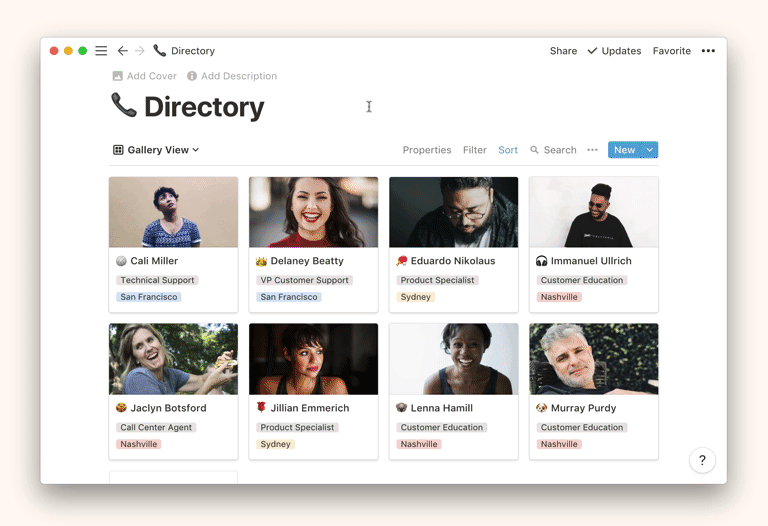Click the forward navigation arrow

[x=140, y=51]
